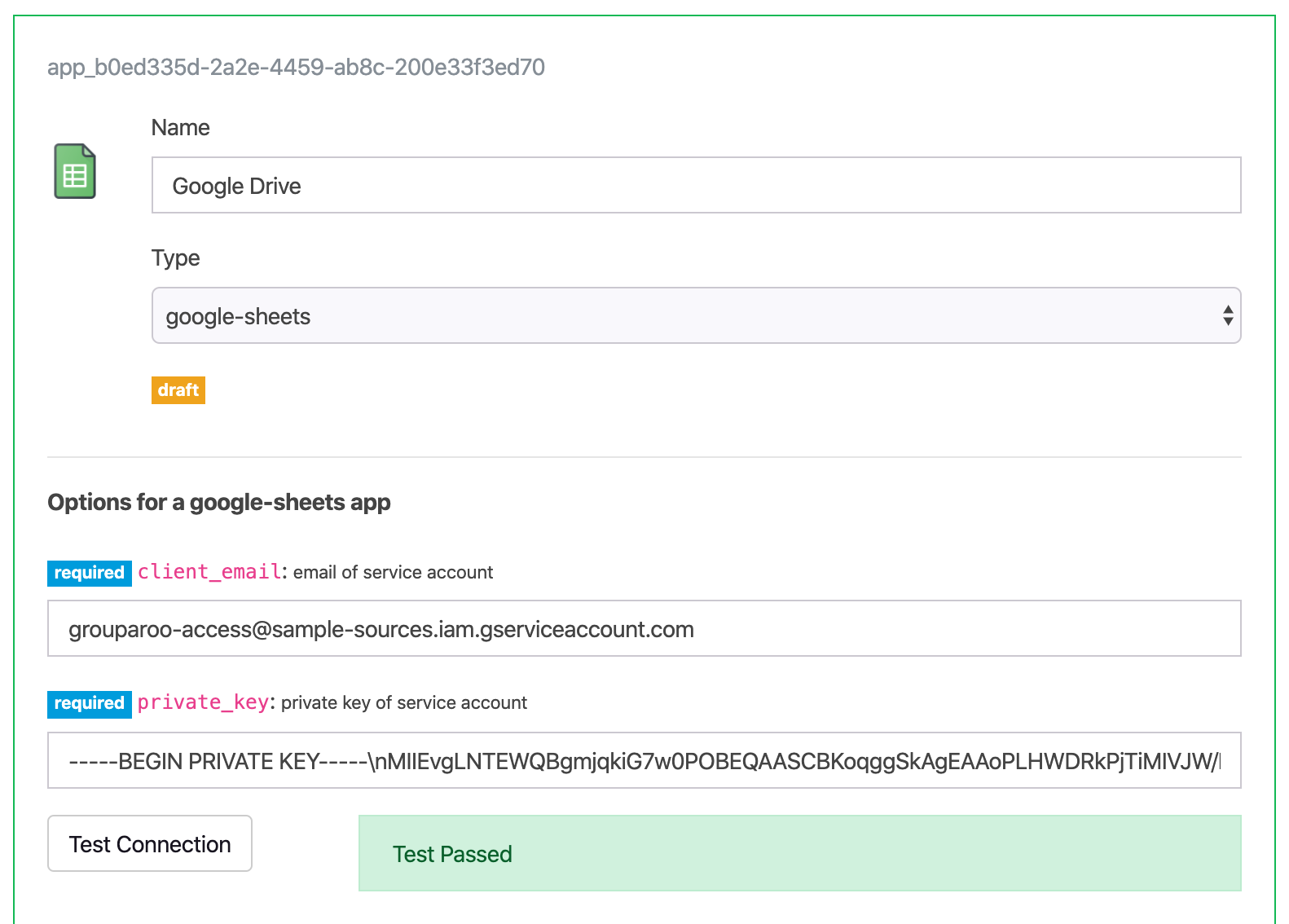Click the Name field containing Google Drive

pos(696,185)
